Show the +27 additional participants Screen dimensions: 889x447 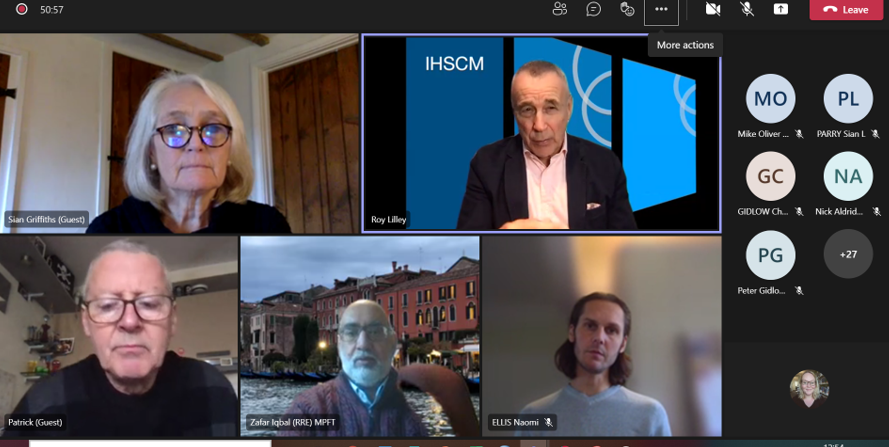pyautogui.click(x=848, y=254)
